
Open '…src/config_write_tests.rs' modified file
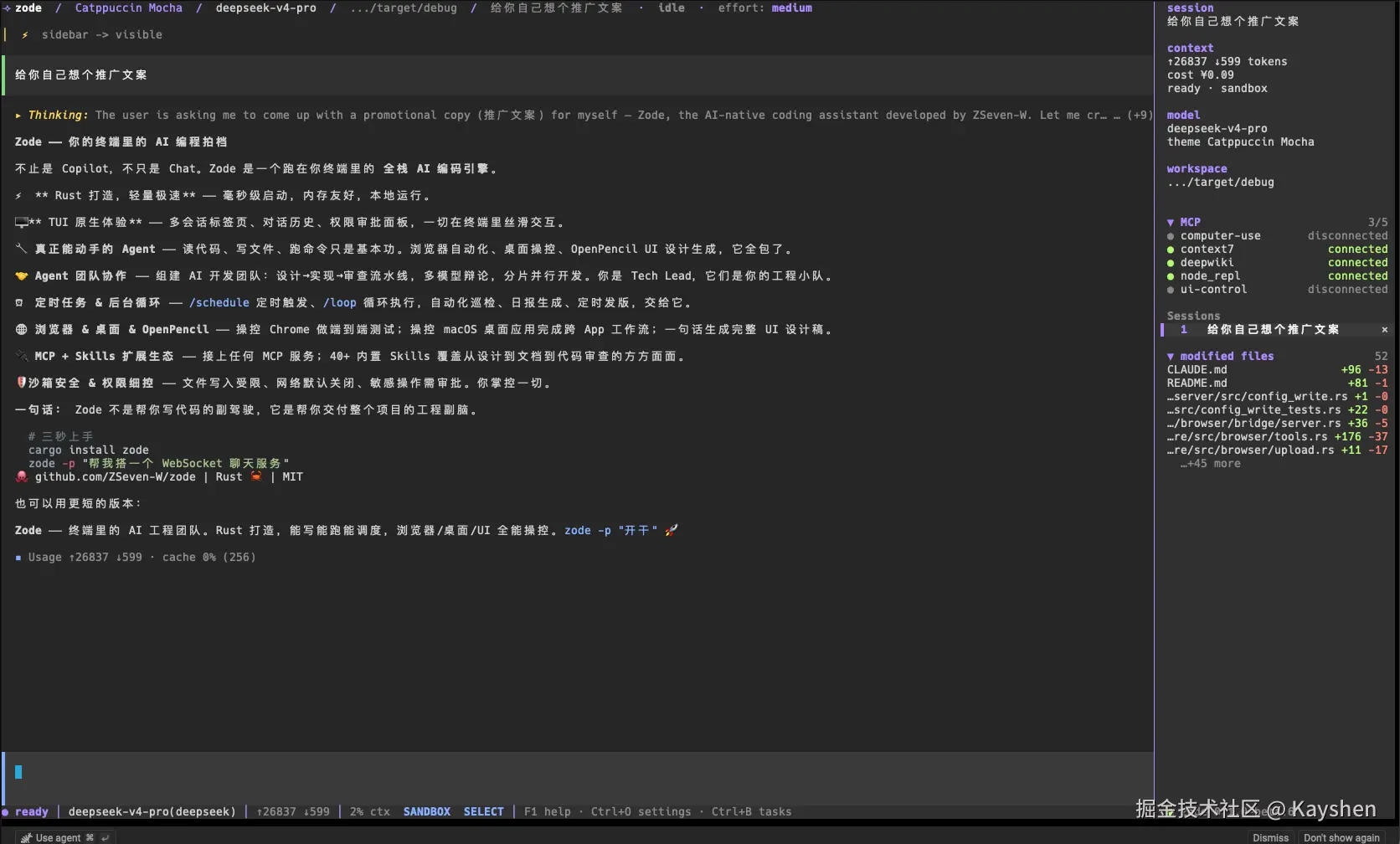[1278, 410]
